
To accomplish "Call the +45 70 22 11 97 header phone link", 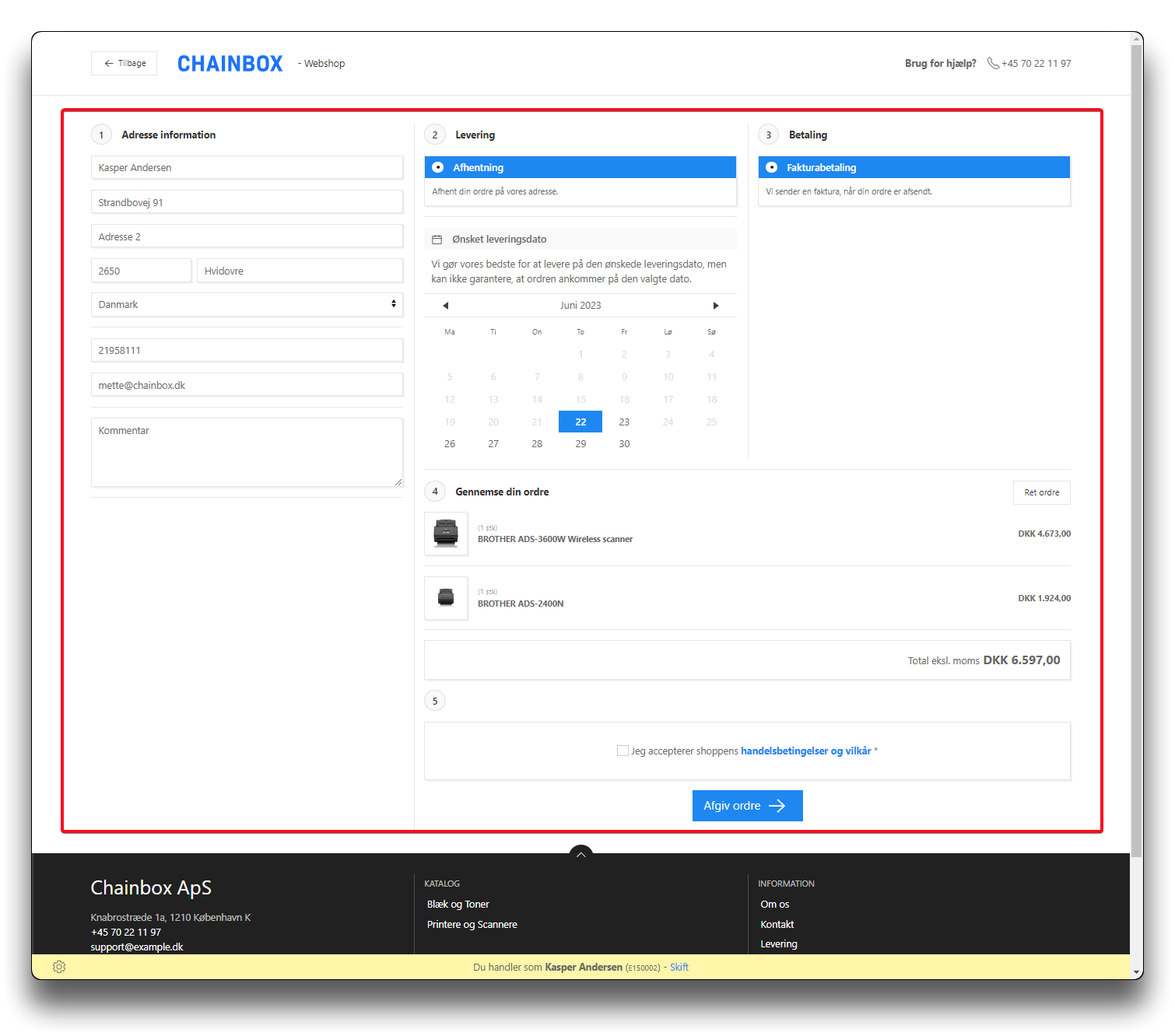I will (x=1036, y=64).
